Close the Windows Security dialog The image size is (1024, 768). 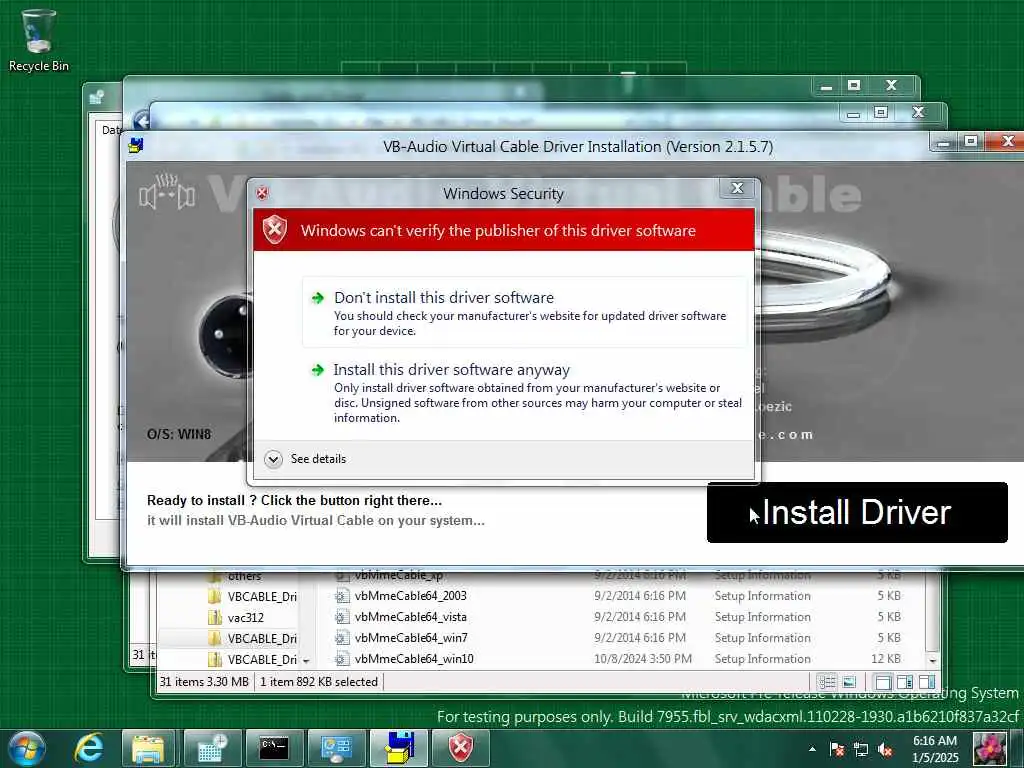pyautogui.click(x=737, y=188)
